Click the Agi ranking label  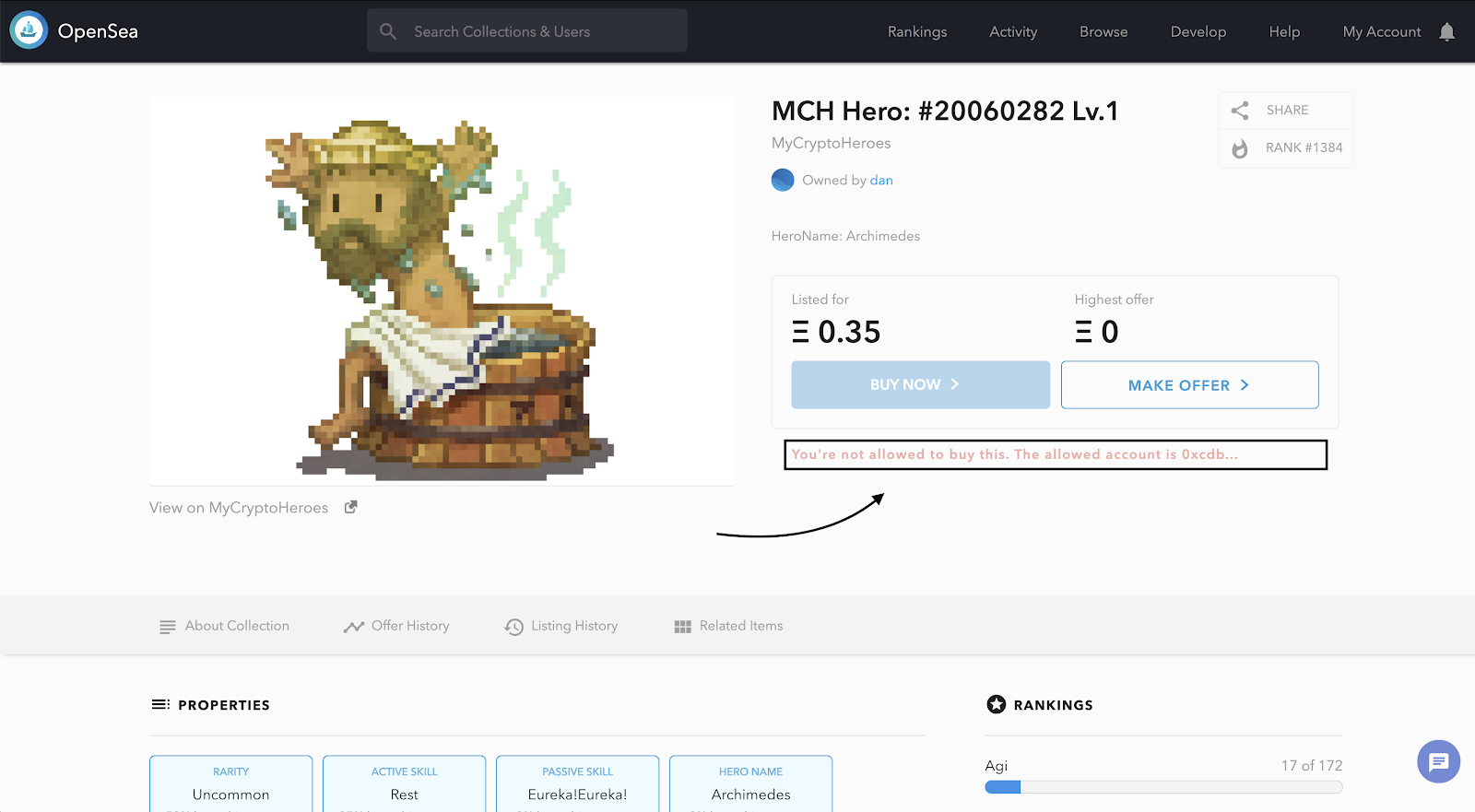pos(996,766)
